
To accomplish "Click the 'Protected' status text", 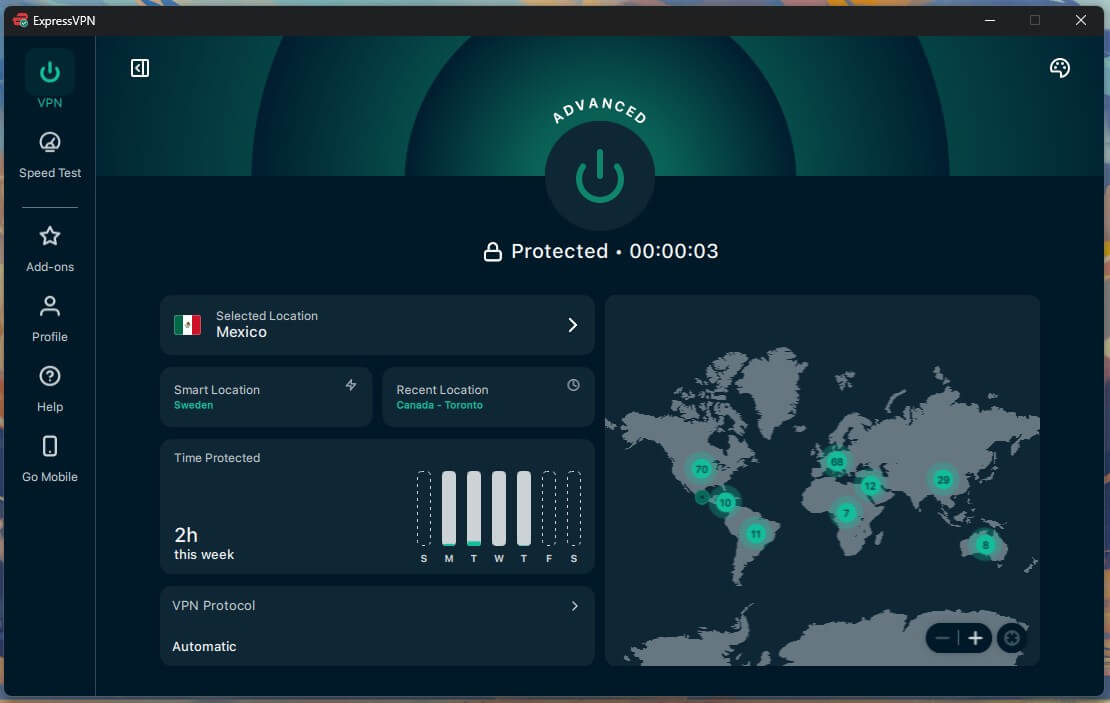I will [x=559, y=251].
